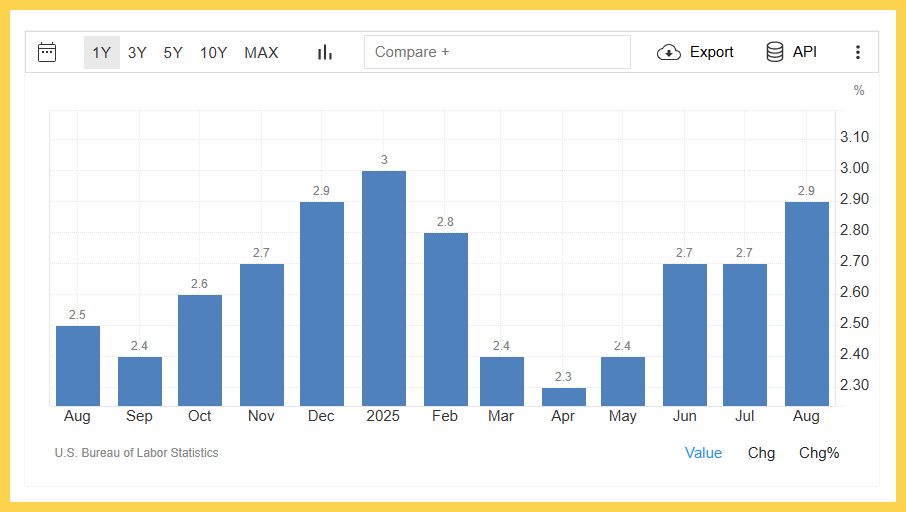Switch to the 10Y time range
The width and height of the screenshot is (906, 512).
(x=213, y=52)
